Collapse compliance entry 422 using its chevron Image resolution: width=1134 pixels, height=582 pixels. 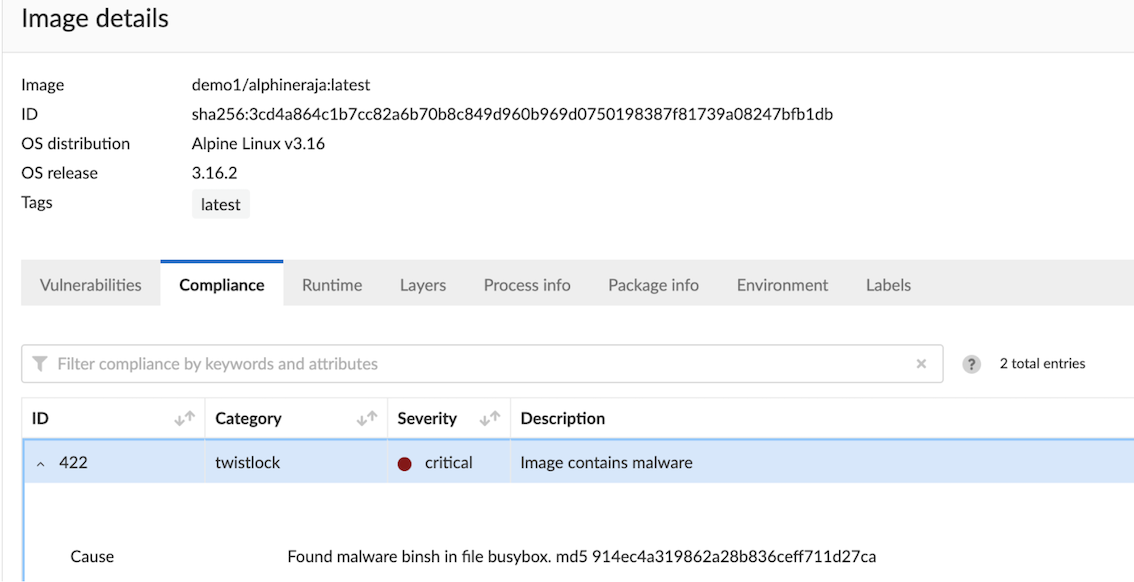(x=38, y=462)
